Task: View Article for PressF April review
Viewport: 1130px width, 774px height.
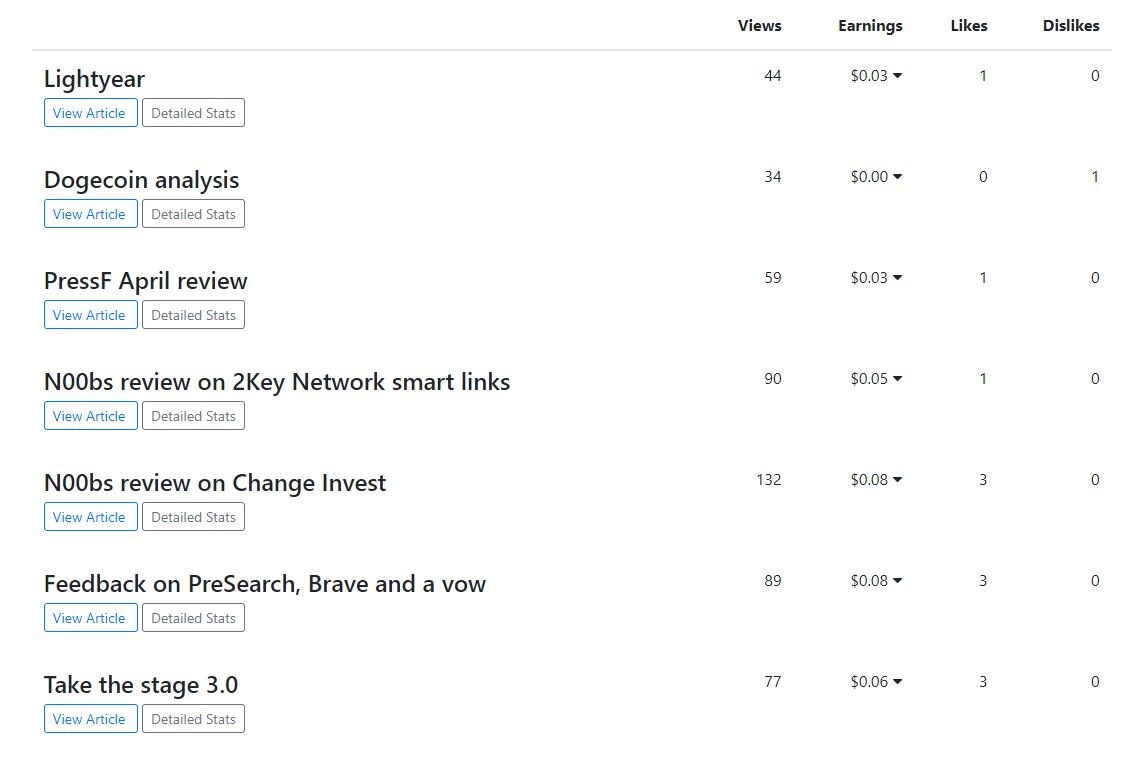Action: (91, 314)
